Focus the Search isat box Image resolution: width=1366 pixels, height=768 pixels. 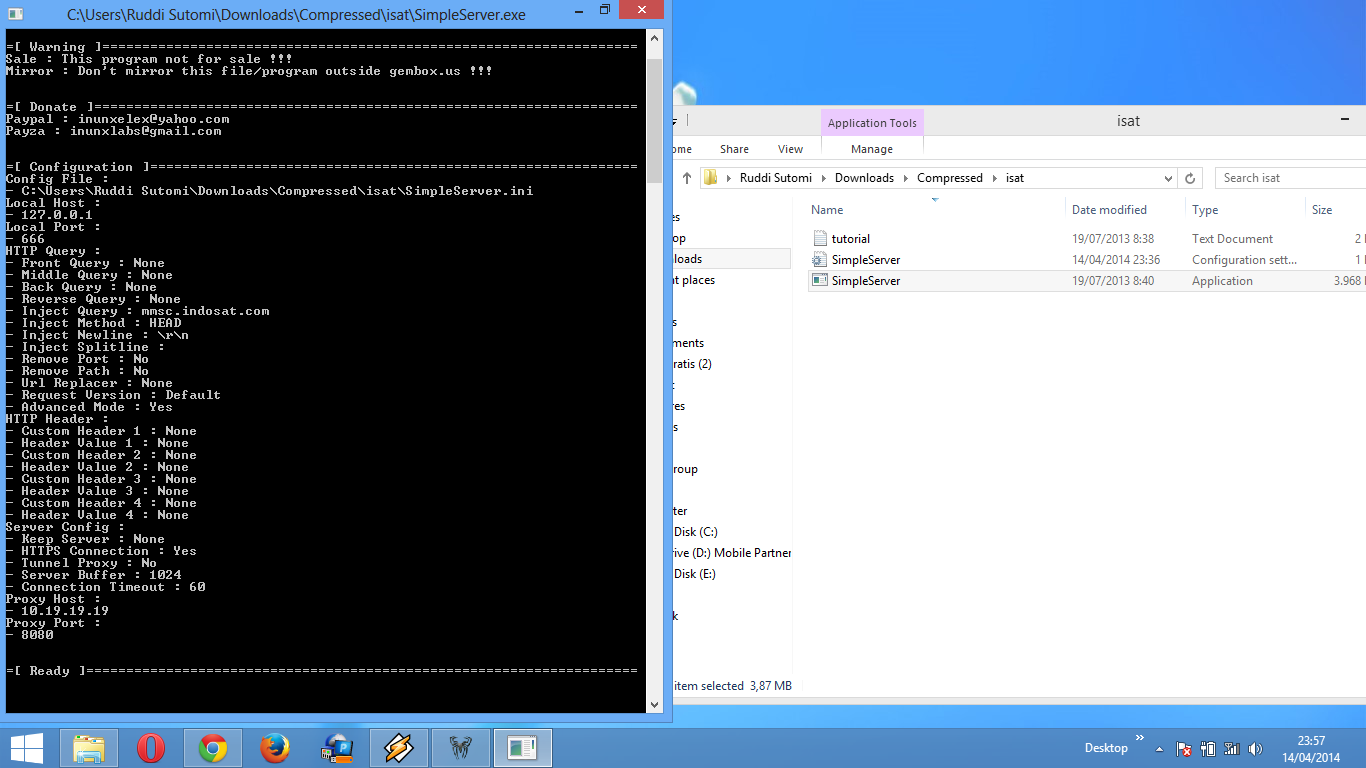pos(1290,178)
